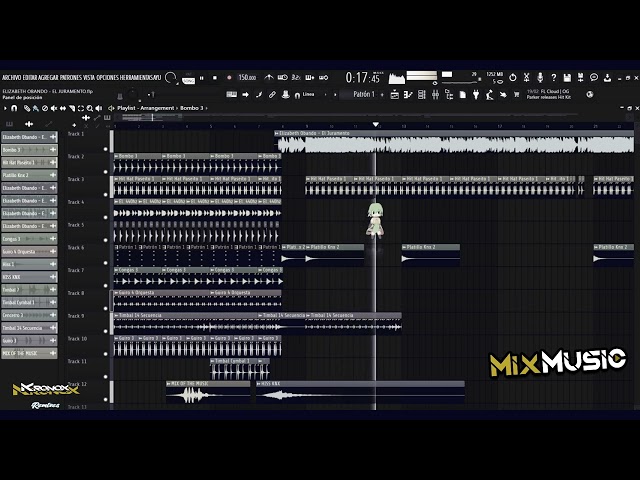Select Congas 3 in picker list

(x=29, y=239)
